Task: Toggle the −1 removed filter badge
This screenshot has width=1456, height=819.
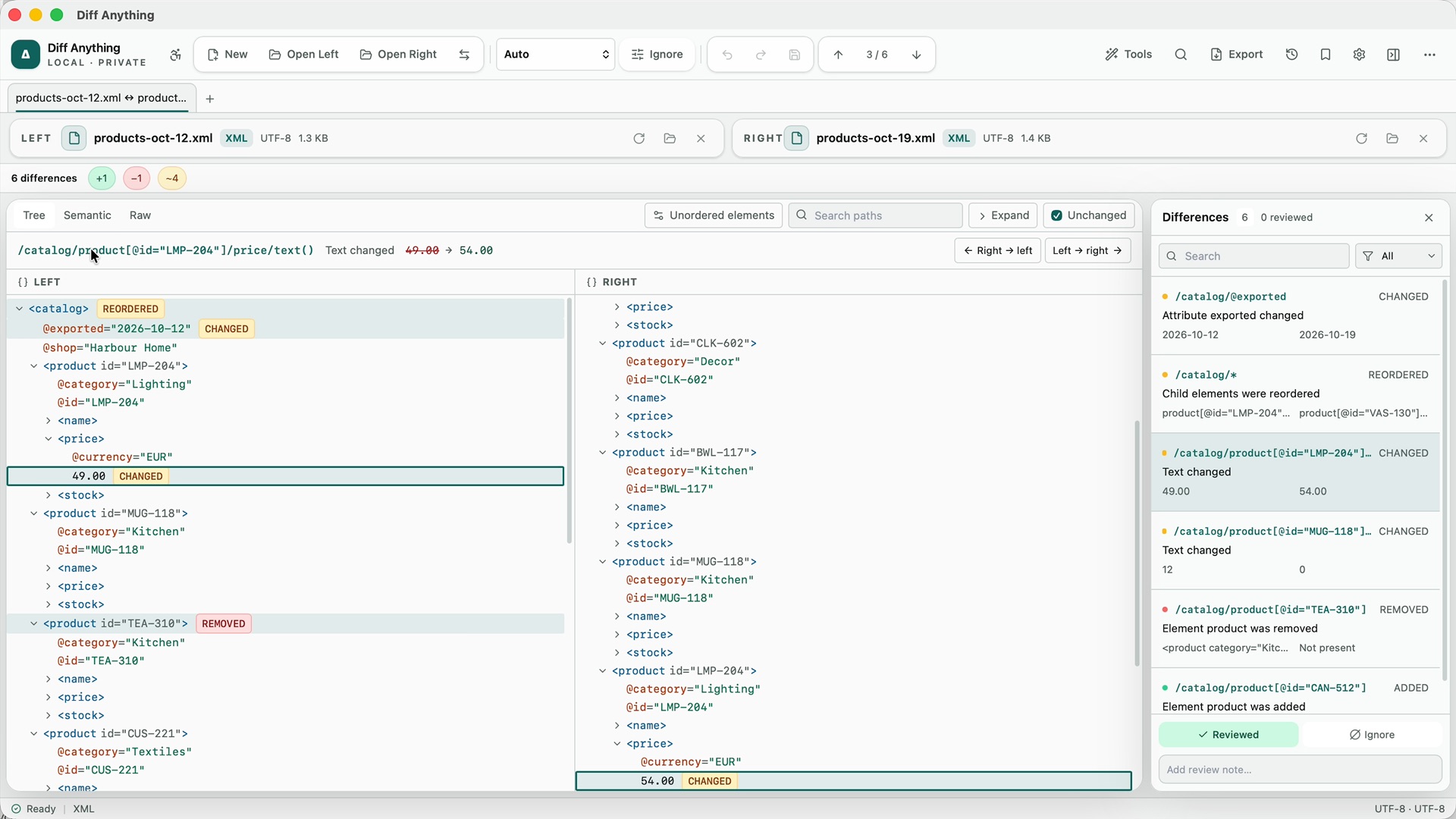Action: (x=136, y=178)
